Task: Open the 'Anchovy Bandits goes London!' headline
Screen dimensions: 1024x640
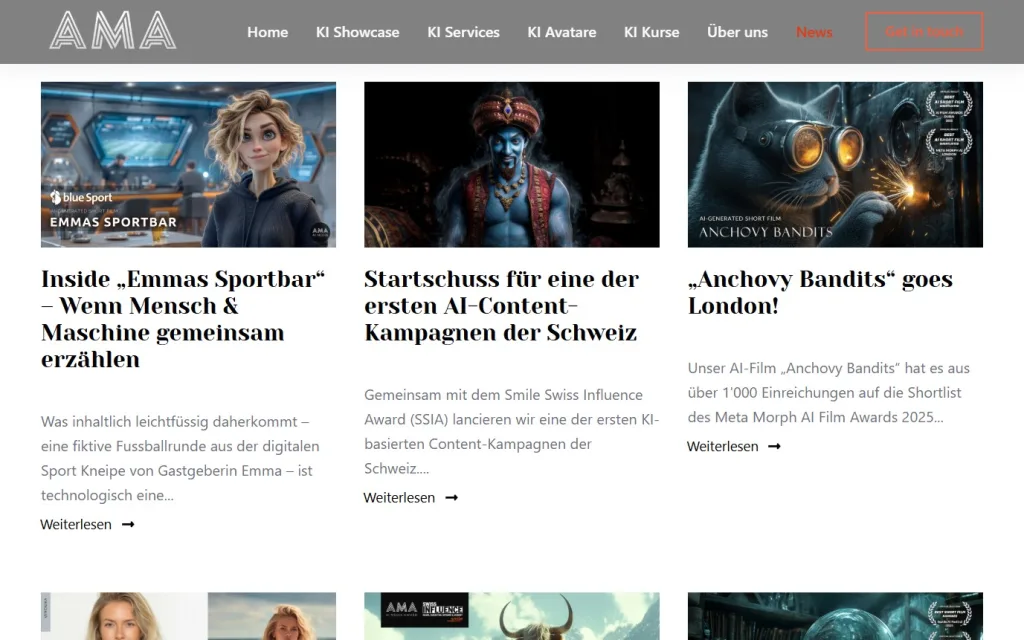Action: coord(820,292)
